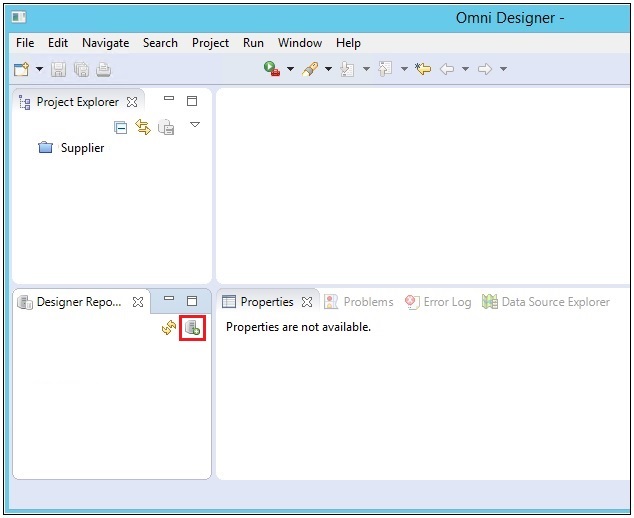Viewport: 634px width, 518px height.
Task: Maximize the Project Explorer panel
Action: 192,101
